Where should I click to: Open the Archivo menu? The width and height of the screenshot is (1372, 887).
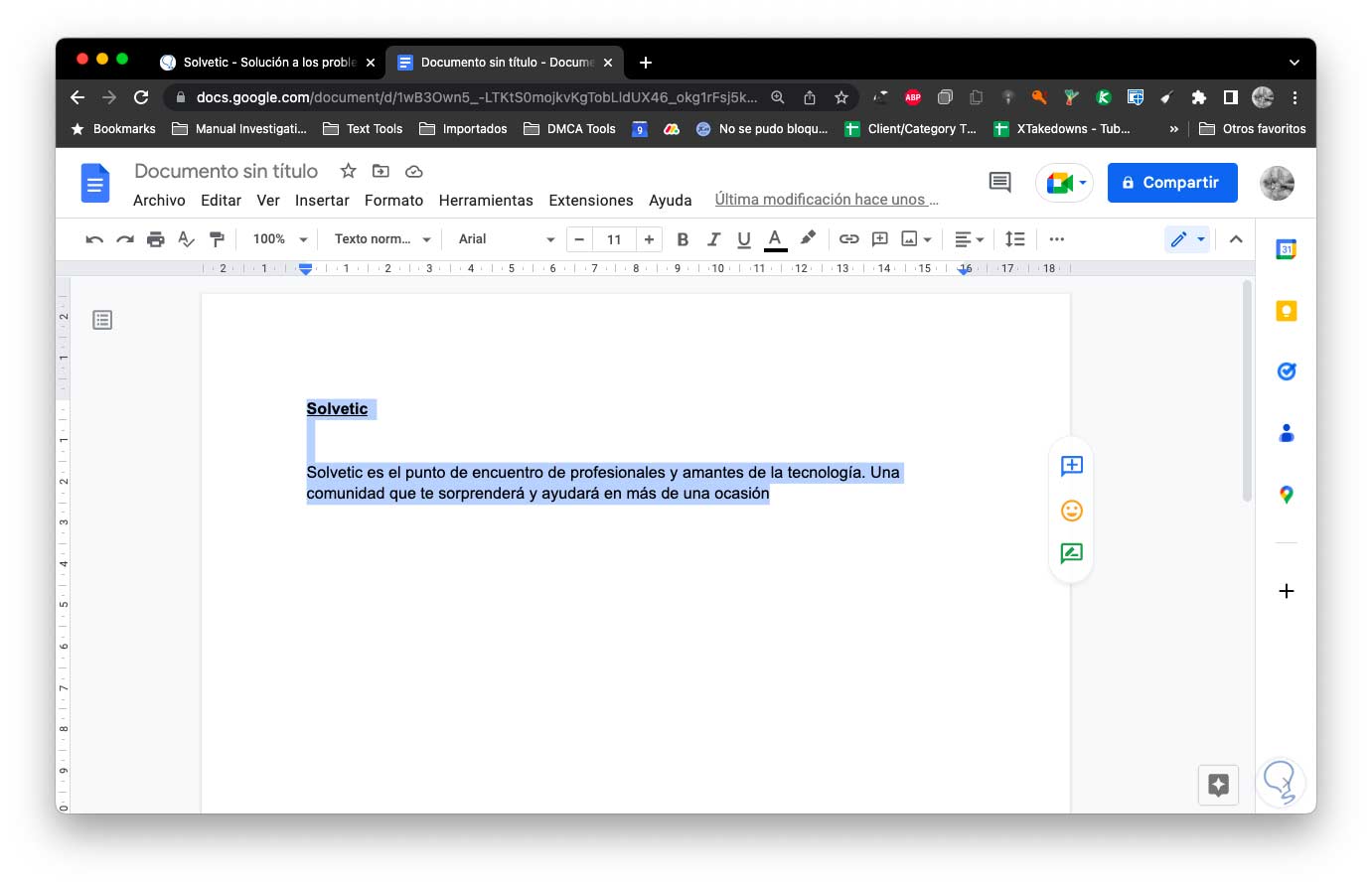(159, 201)
